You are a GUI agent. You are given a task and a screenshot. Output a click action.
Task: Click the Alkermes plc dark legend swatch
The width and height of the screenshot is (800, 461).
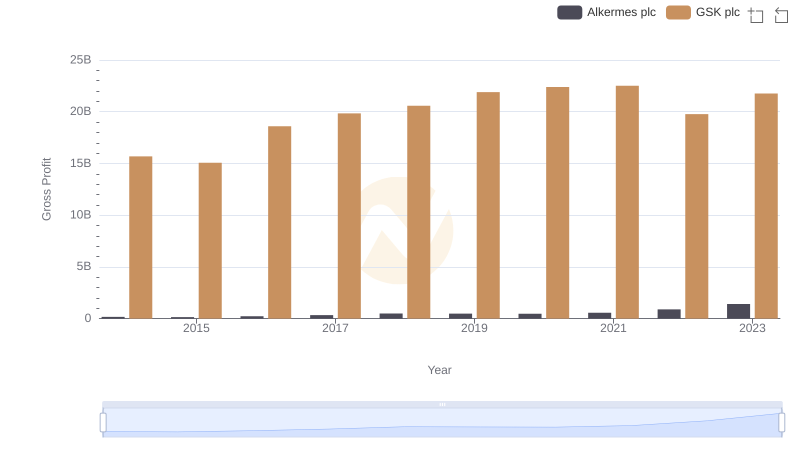569,12
